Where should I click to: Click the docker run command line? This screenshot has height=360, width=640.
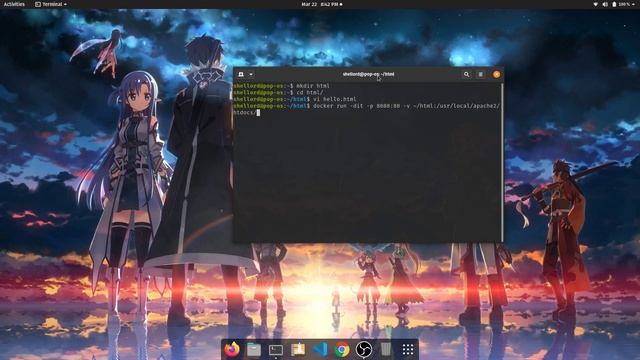(367, 109)
